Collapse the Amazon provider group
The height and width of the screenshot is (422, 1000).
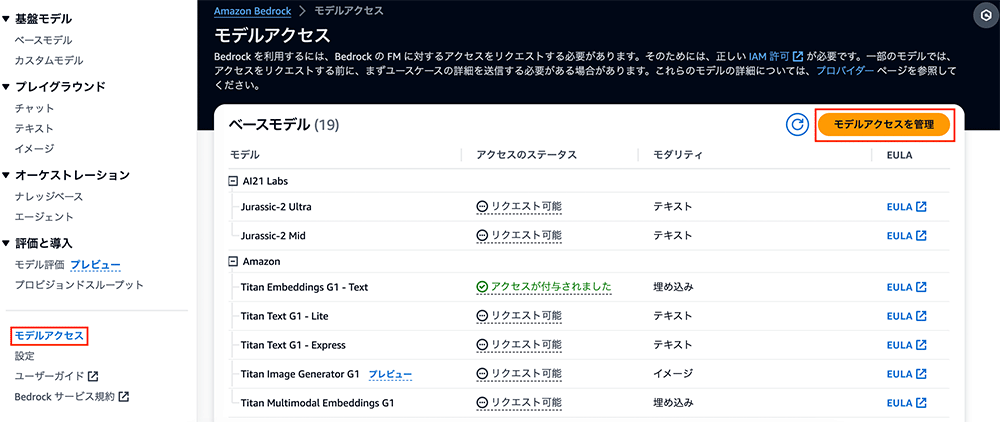point(233,261)
